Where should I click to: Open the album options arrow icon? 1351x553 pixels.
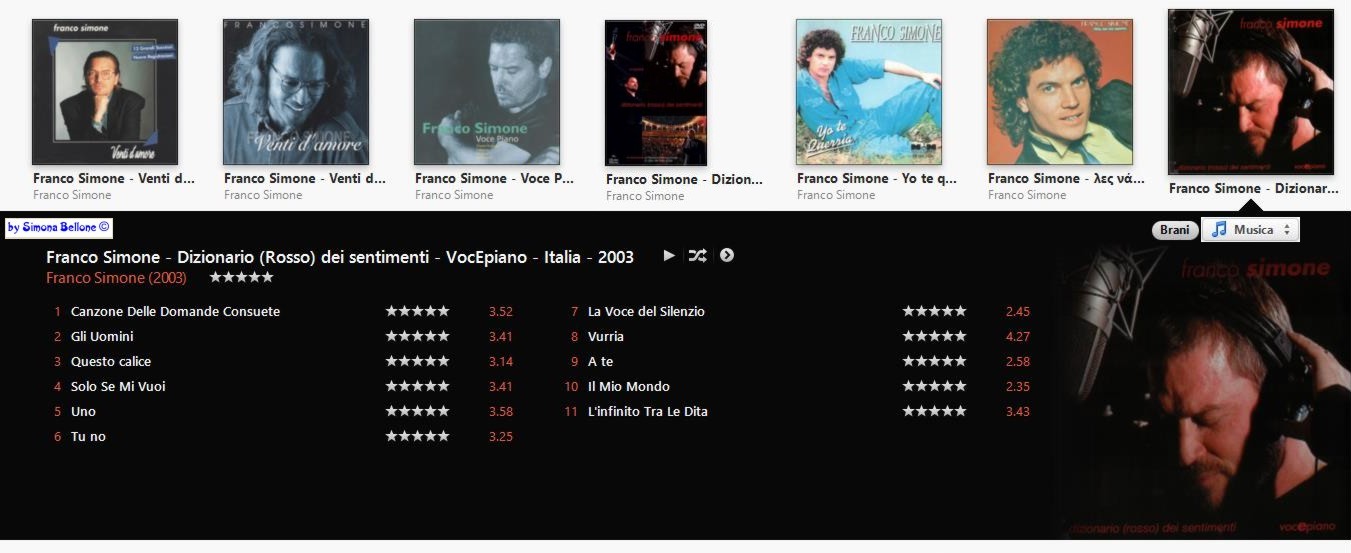(x=727, y=255)
